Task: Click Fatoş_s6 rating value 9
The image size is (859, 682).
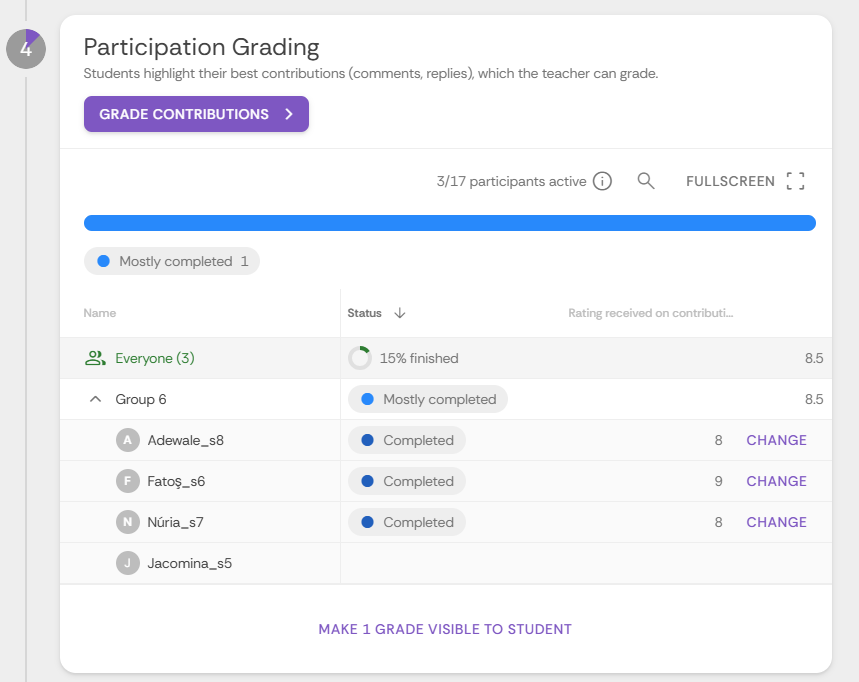Action: coord(718,482)
